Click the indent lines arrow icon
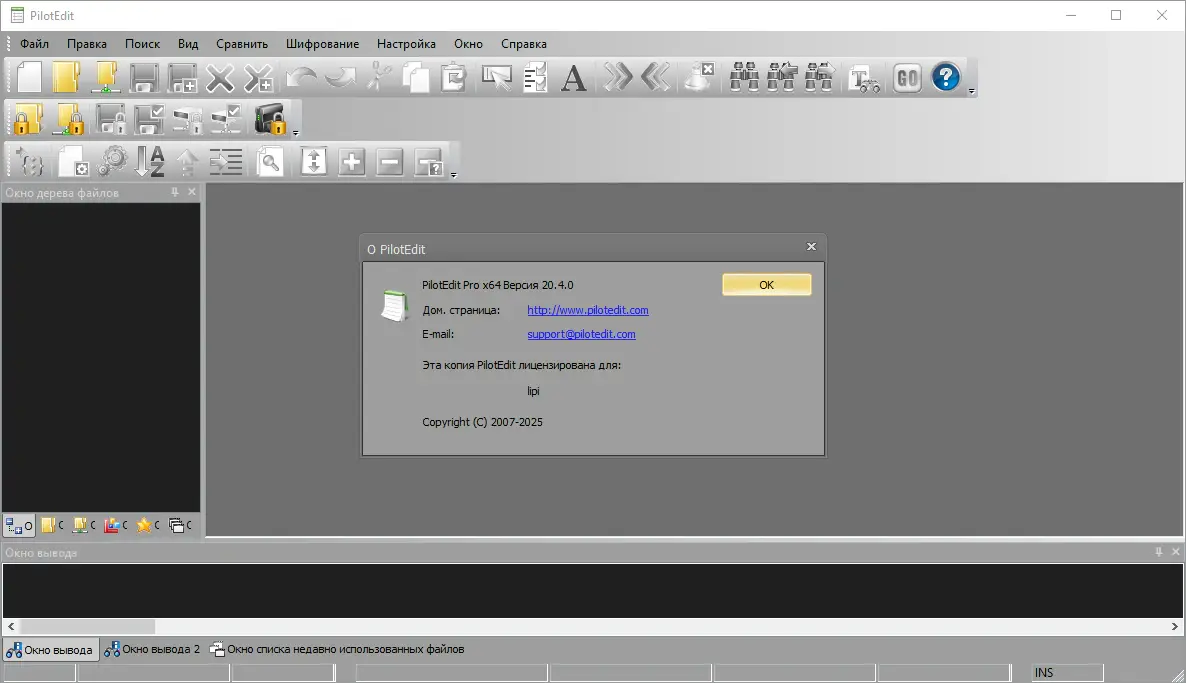 coord(225,162)
